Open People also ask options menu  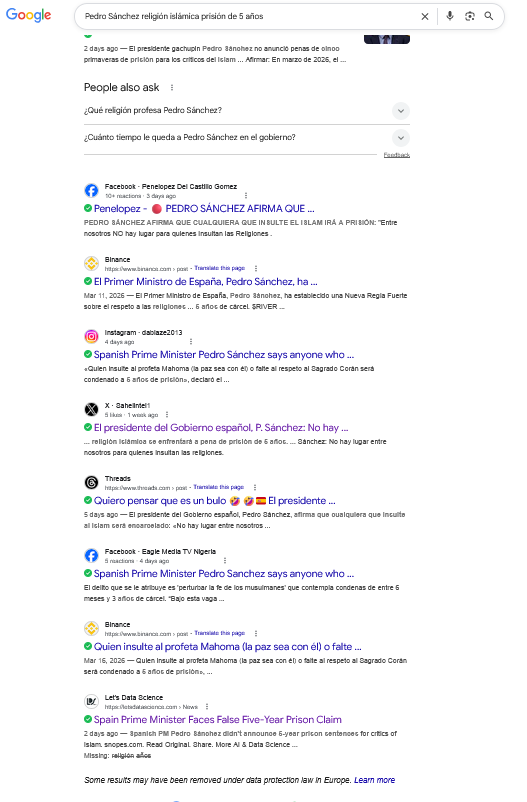click(x=172, y=87)
